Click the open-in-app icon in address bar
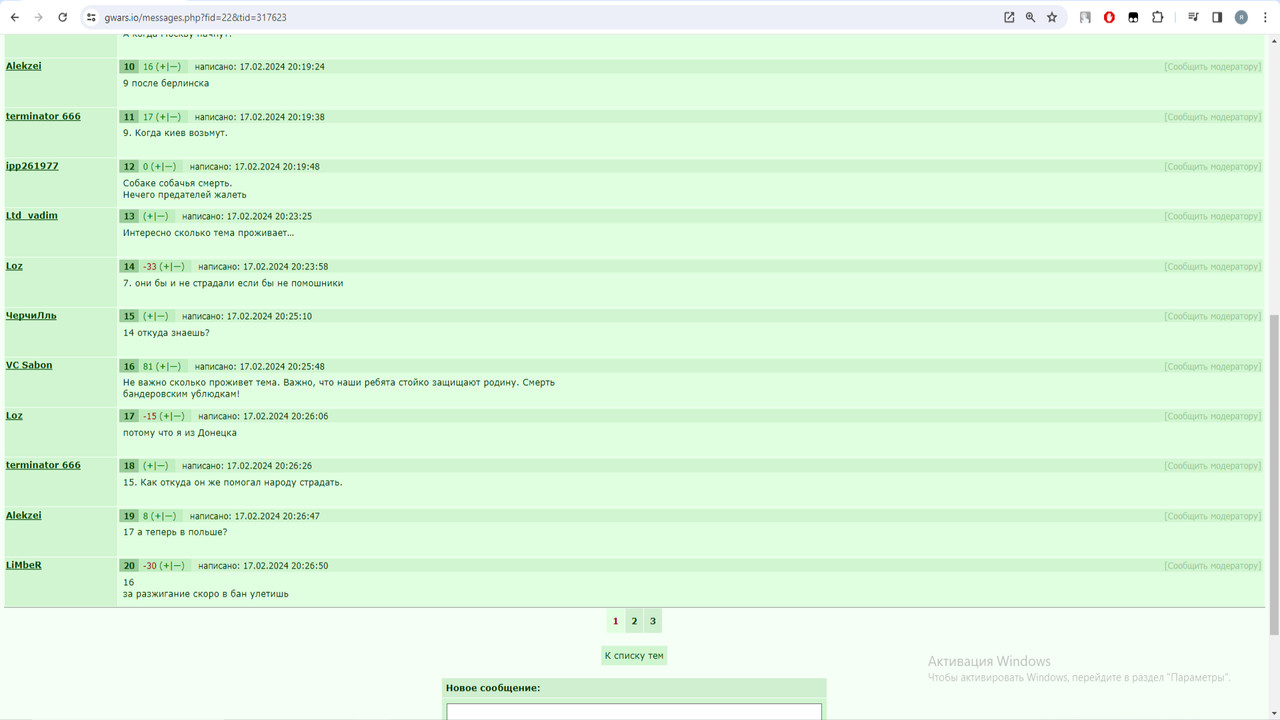This screenshot has width=1280, height=720. click(x=1009, y=17)
